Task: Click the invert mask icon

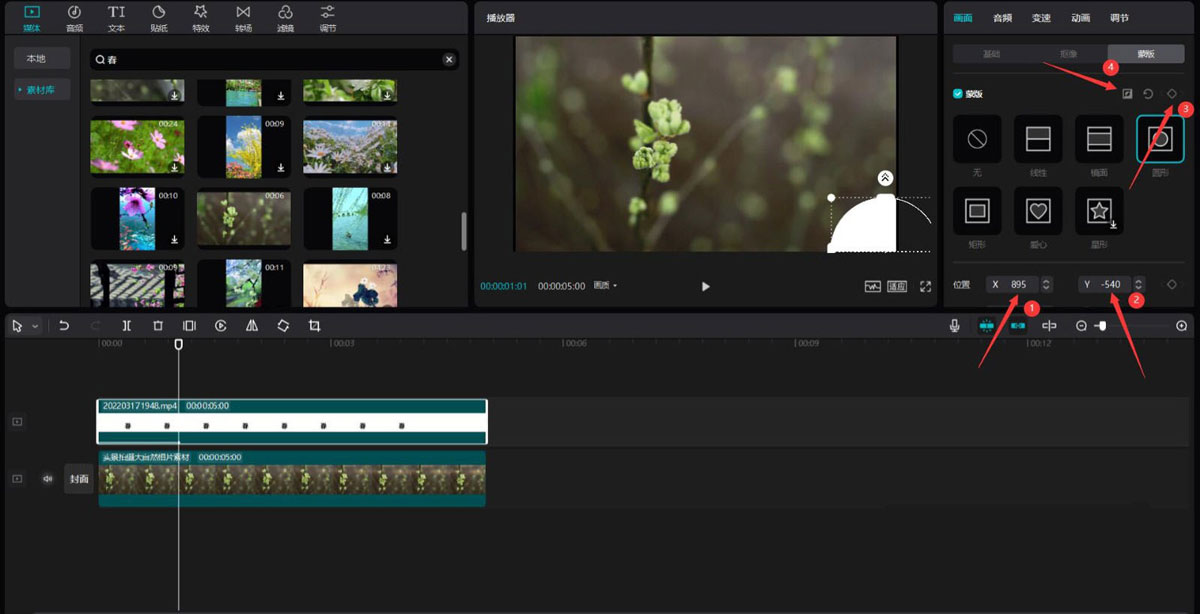Action: coord(1127,94)
